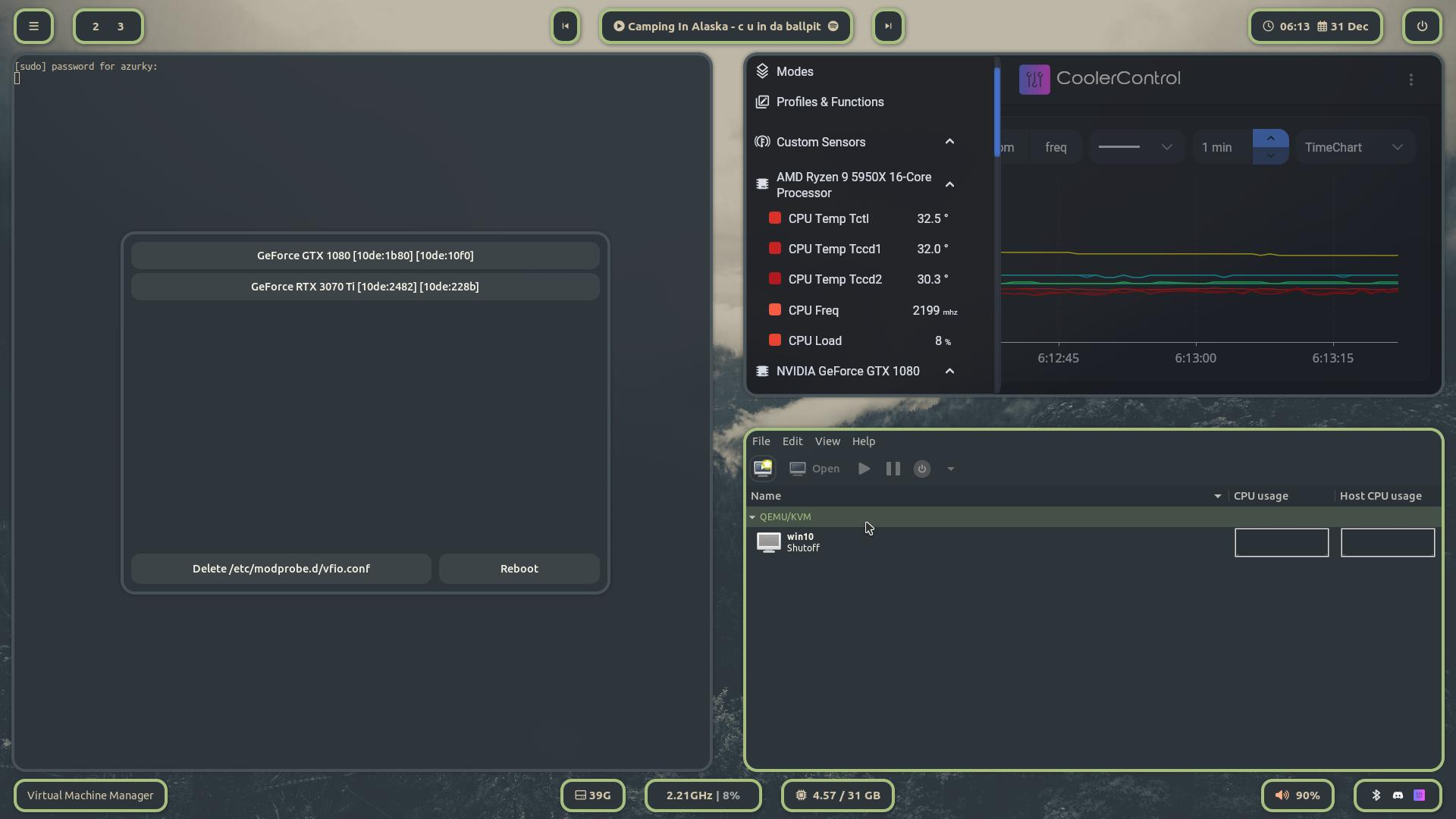Open the hamburger menu in top bar

click(x=33, y=26)
